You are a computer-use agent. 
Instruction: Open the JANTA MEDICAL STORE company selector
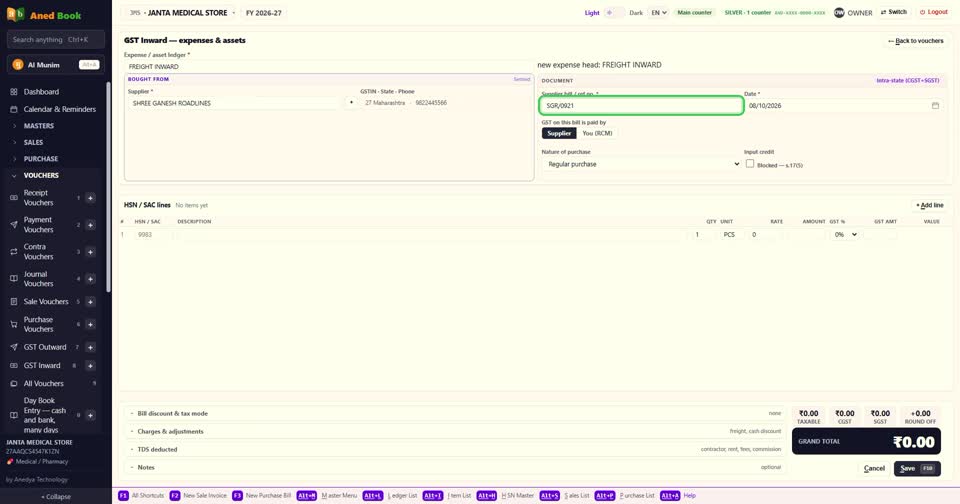pyautogui.click(x=183, y=13)
